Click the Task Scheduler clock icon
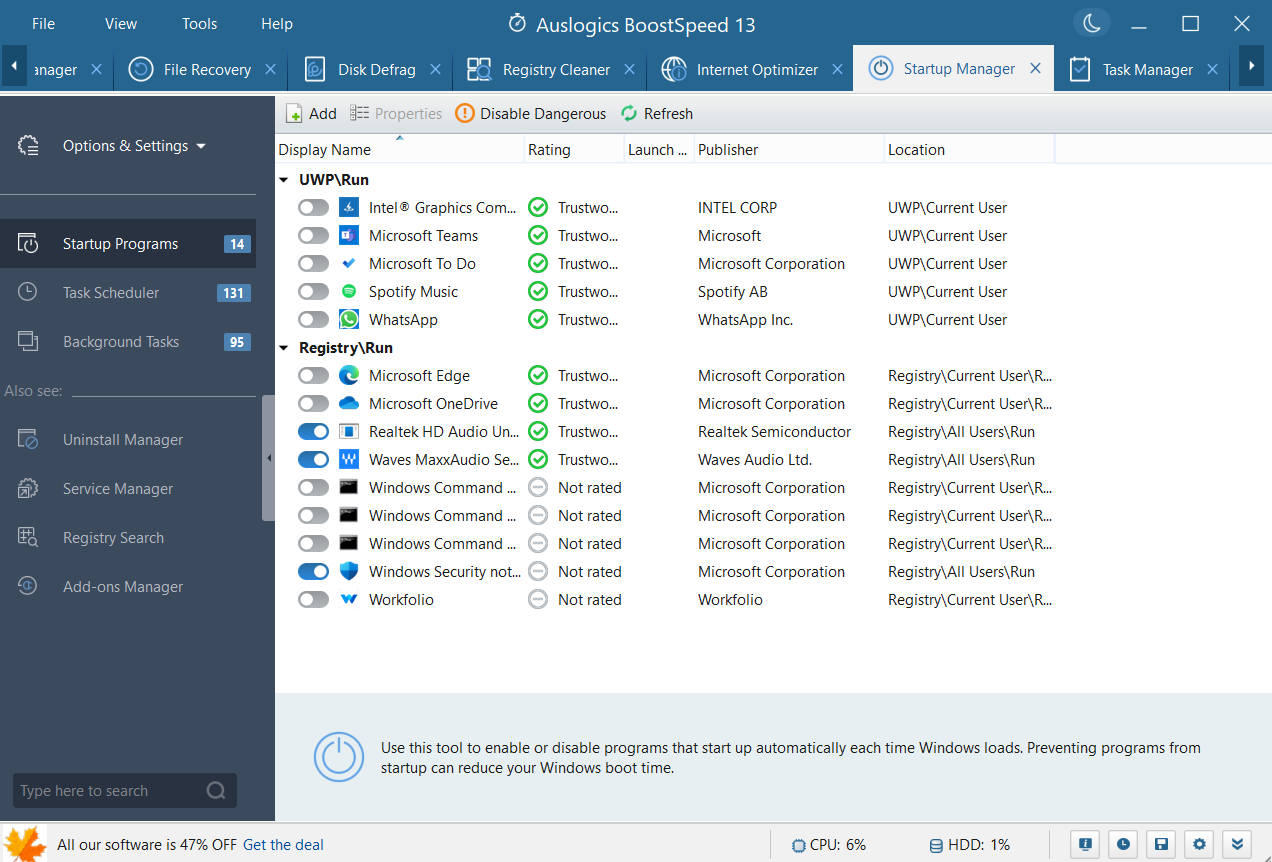 [x=28, y=292]
